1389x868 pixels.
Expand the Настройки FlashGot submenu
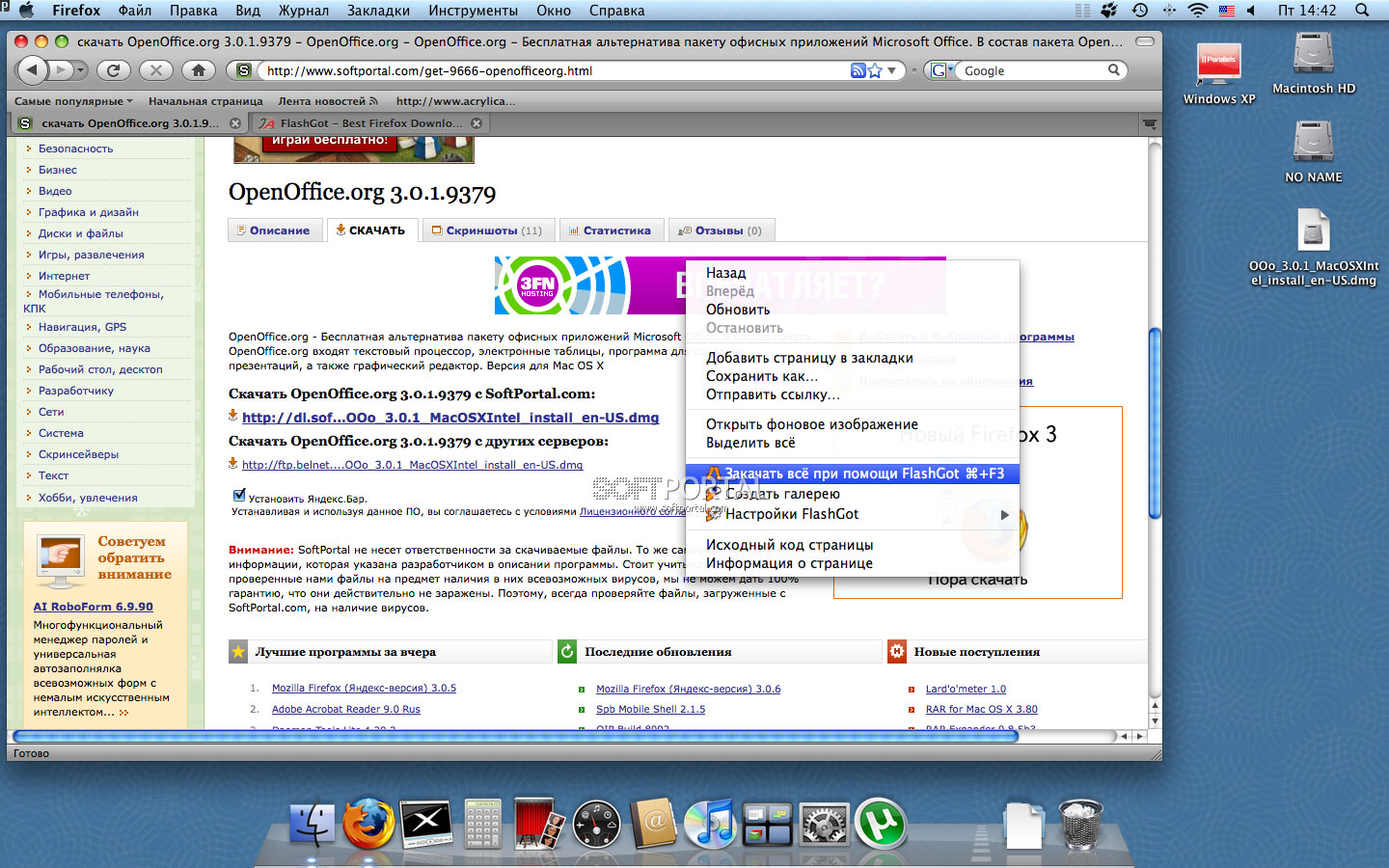[x=852, y=514]
